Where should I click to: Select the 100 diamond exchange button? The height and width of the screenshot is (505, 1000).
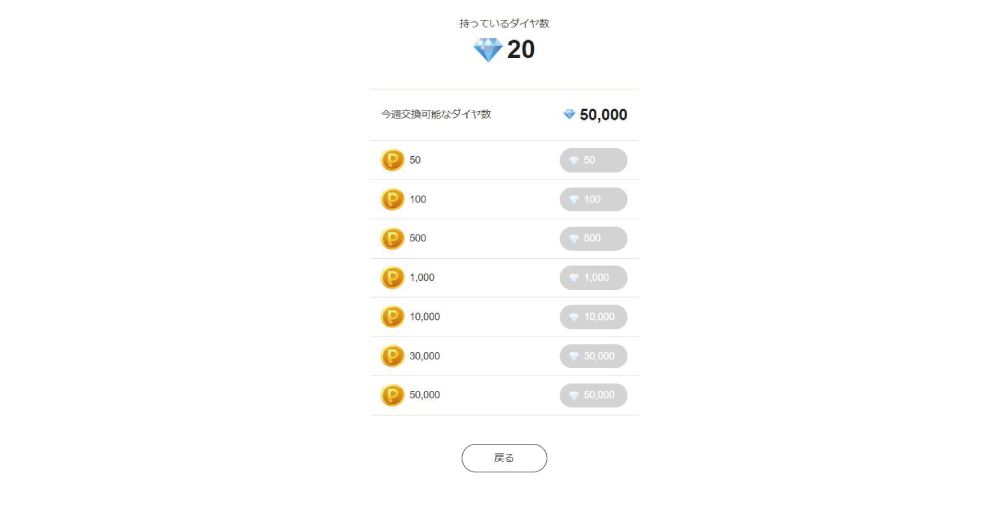pos(593,200)
